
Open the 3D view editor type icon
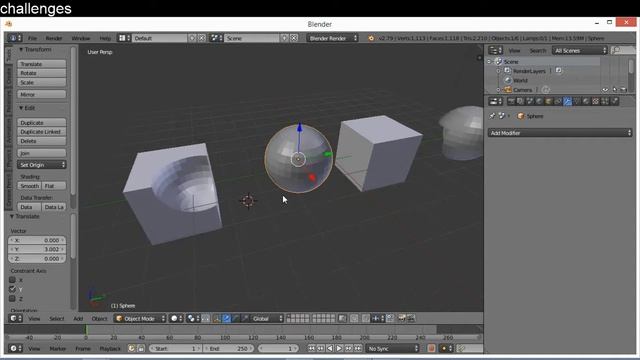pyautogui.click(x=16, y=318)
